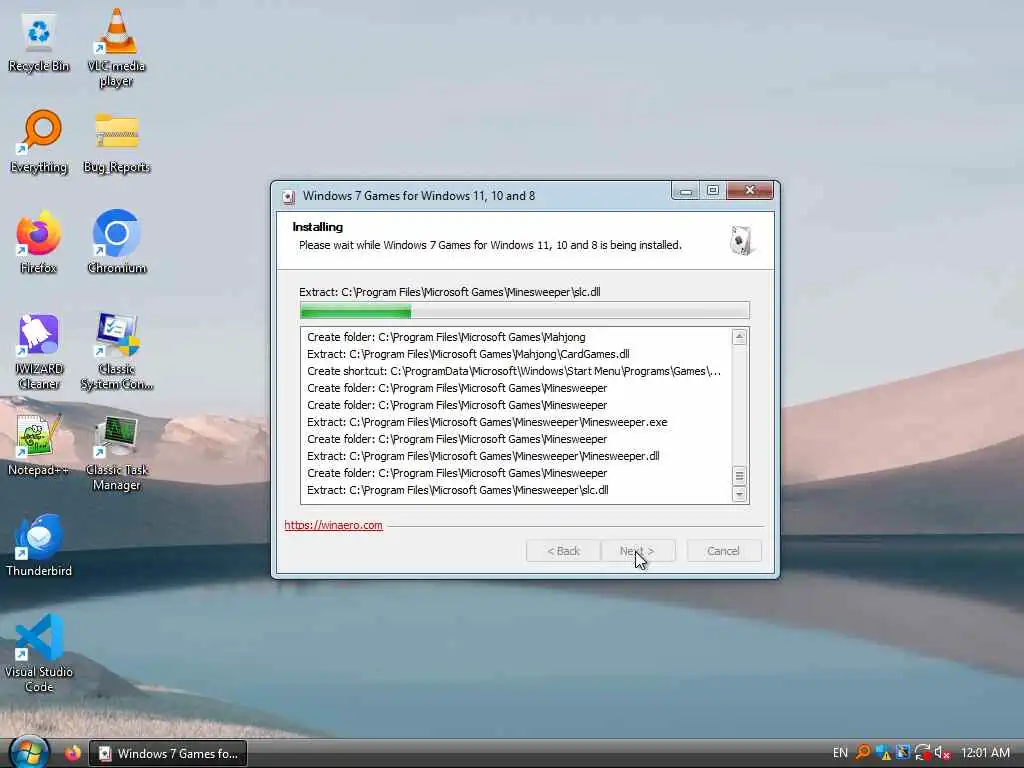1024x768 pixels.
Task: Open the network warning tray icon
Action: pyautogui.click(x=884, y=753)
